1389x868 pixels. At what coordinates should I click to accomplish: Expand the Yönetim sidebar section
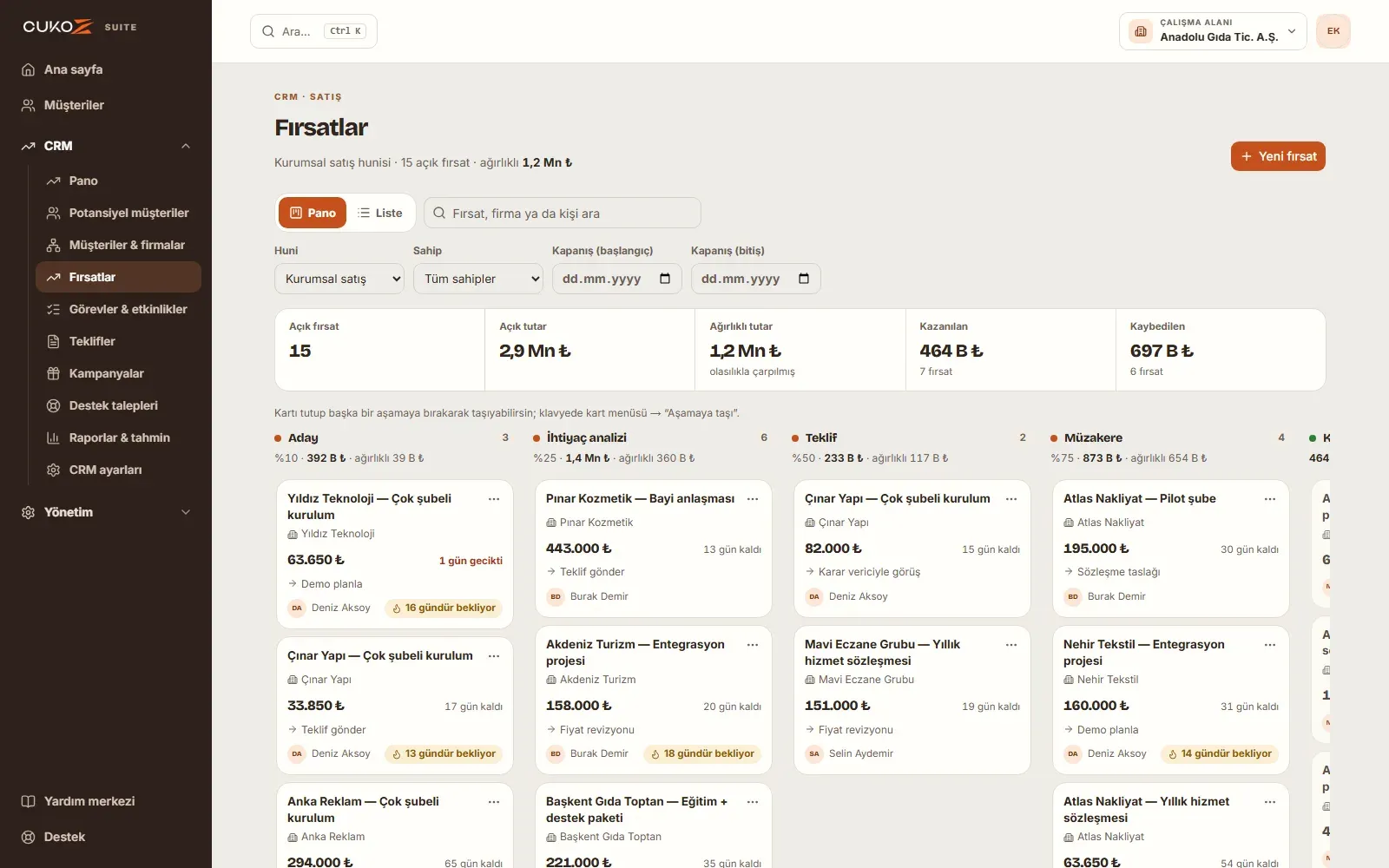click(x=106, y=512)
